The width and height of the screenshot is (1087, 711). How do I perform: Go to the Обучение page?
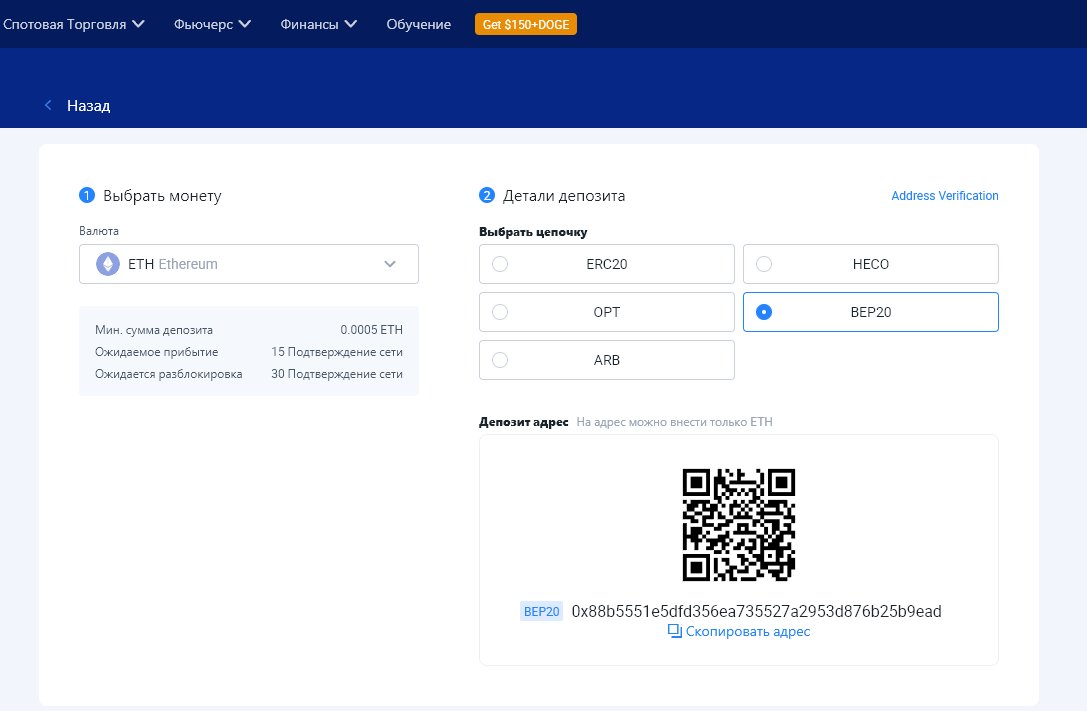pos(418,24)
